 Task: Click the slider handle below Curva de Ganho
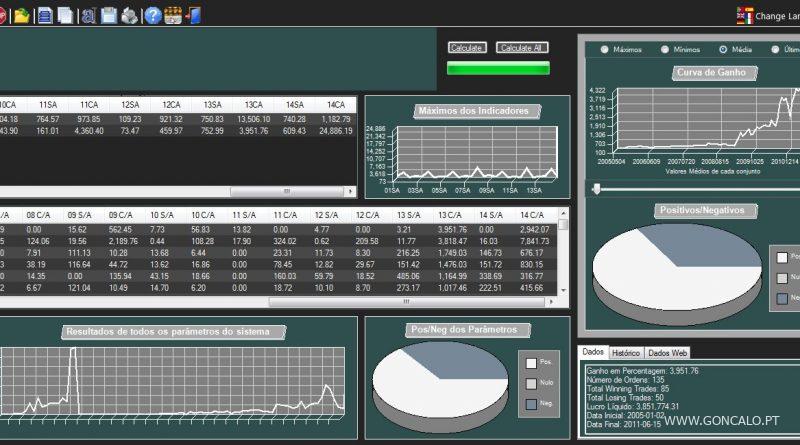coord(597,188)
